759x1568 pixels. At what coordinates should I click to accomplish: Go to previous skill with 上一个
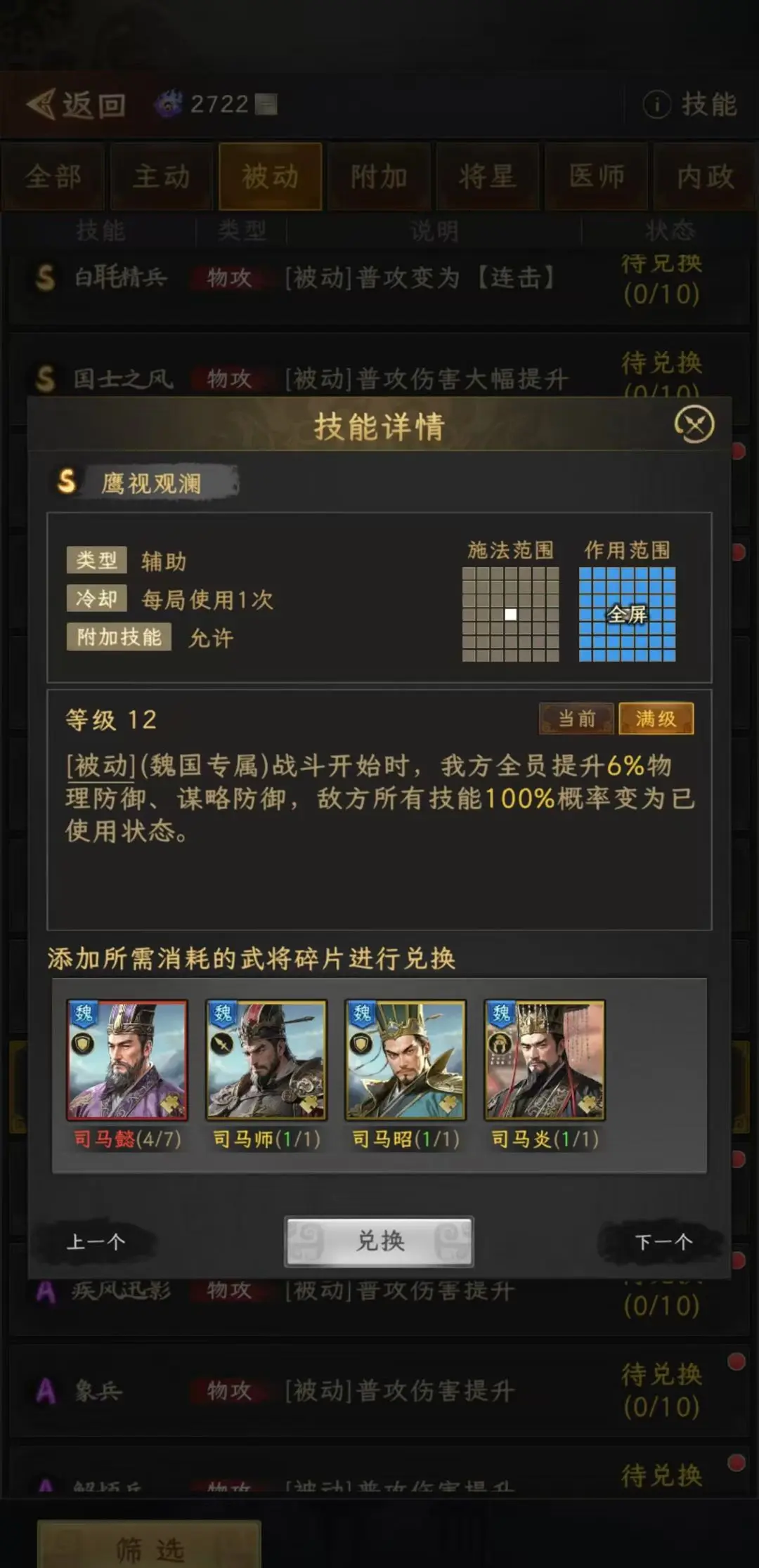(x=96, y=1242)
